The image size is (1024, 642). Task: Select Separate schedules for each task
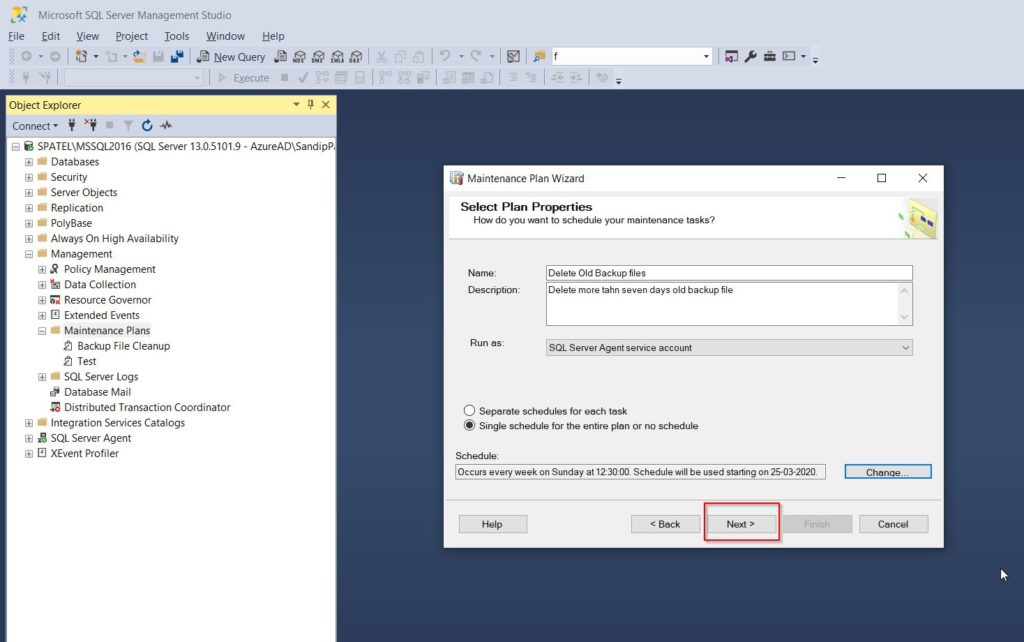[469, 411]
